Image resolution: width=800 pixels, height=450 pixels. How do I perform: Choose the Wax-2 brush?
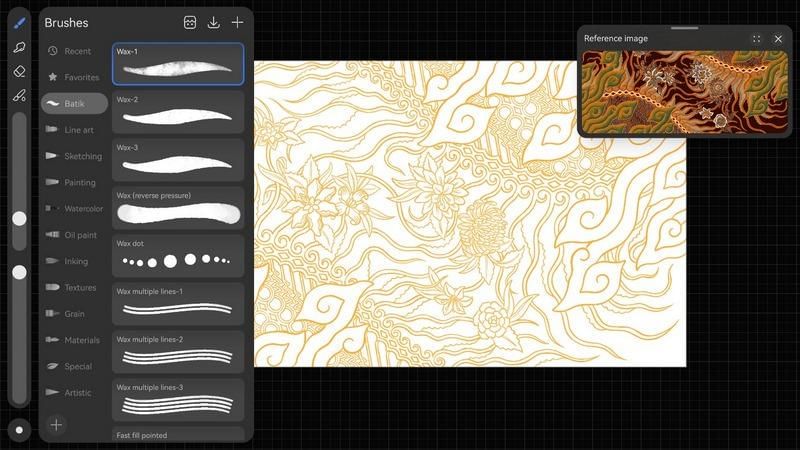tap(178, 112)
